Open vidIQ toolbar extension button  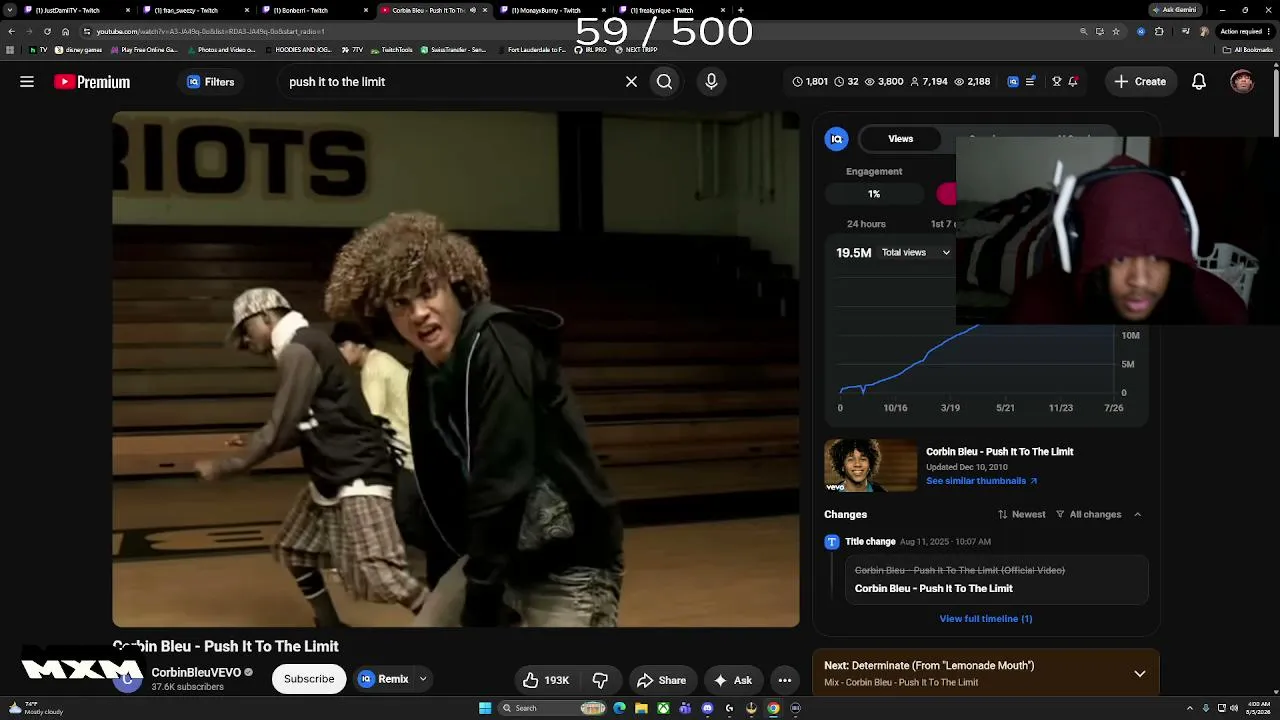coord(1141,31)
